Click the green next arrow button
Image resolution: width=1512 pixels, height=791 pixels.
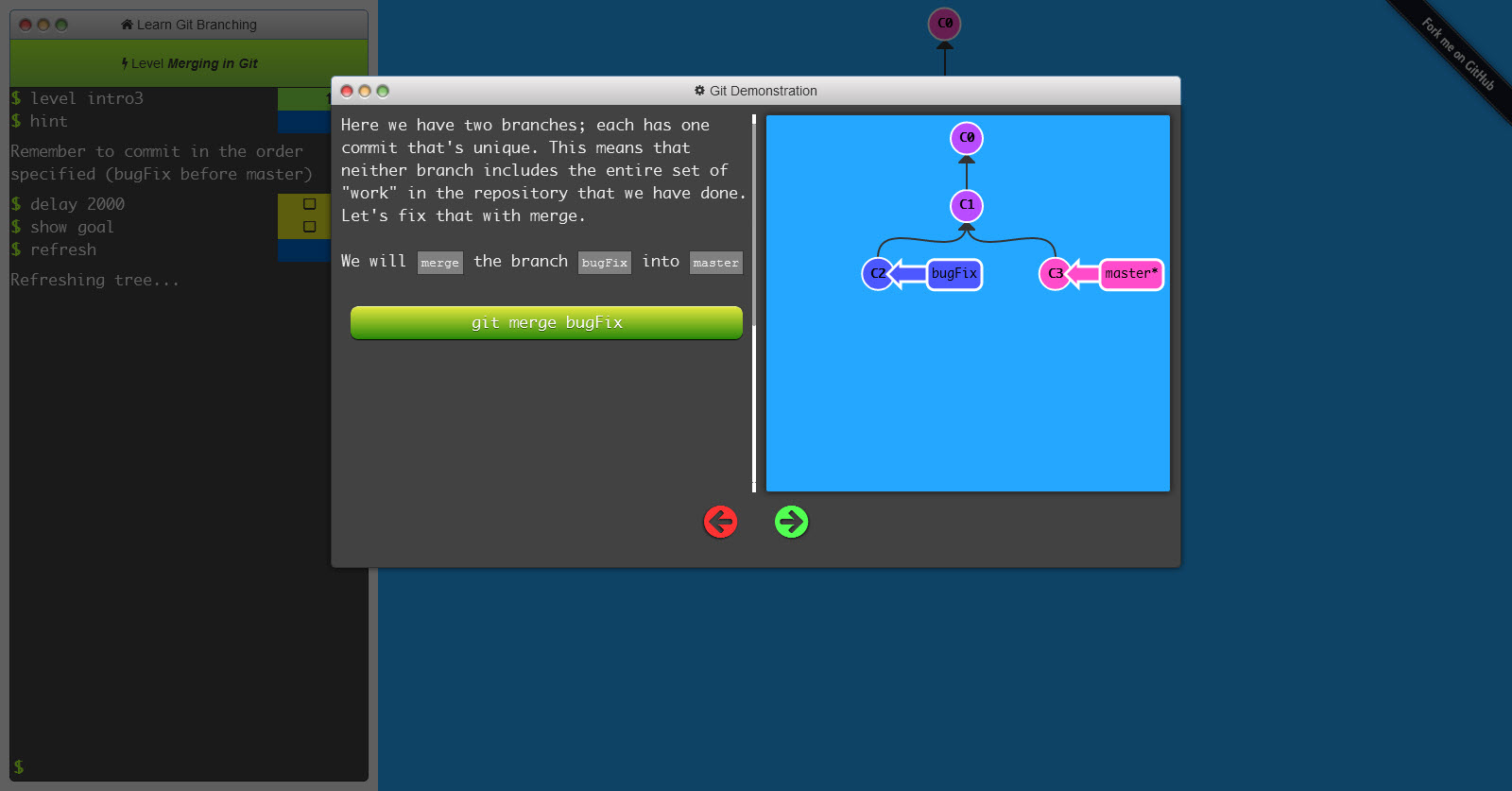click(791, 522)
